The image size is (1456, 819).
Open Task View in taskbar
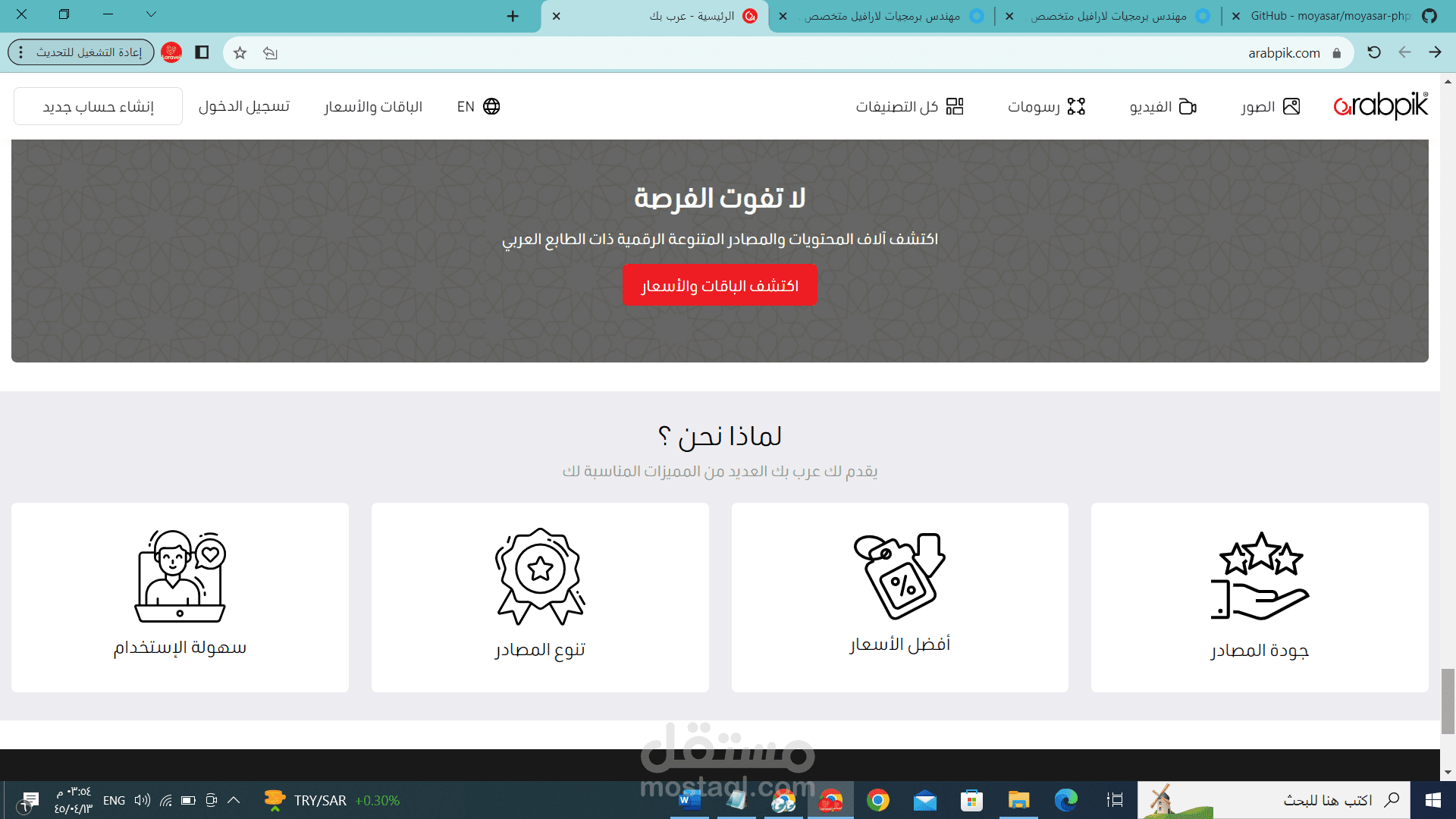[1115, 800]
